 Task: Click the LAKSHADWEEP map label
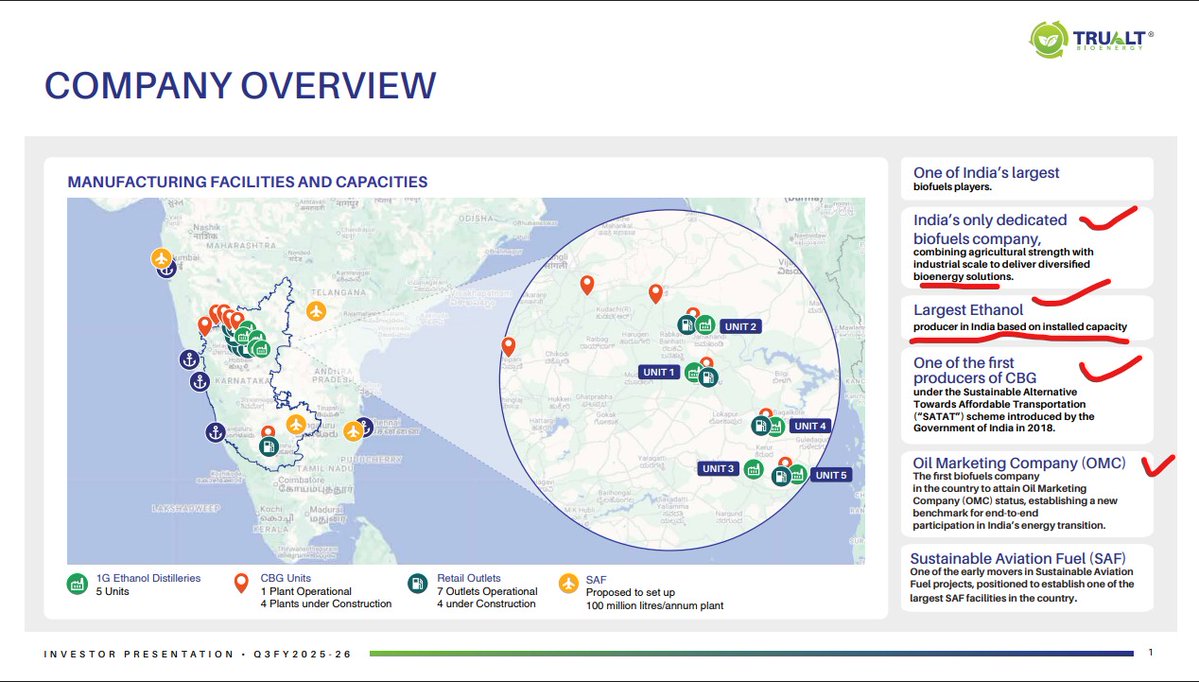pyautogui.click(x=186, y=508)
